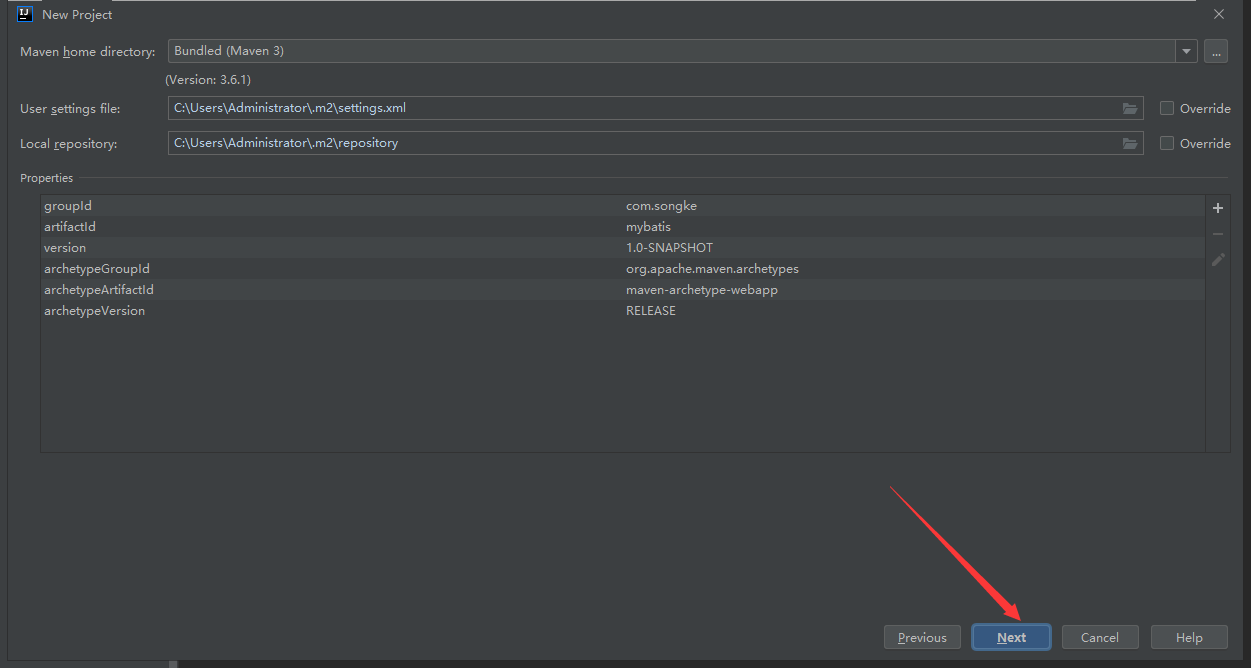Click the mybatis value cell
Screen dimensions: 1251x668
point(648,227)
